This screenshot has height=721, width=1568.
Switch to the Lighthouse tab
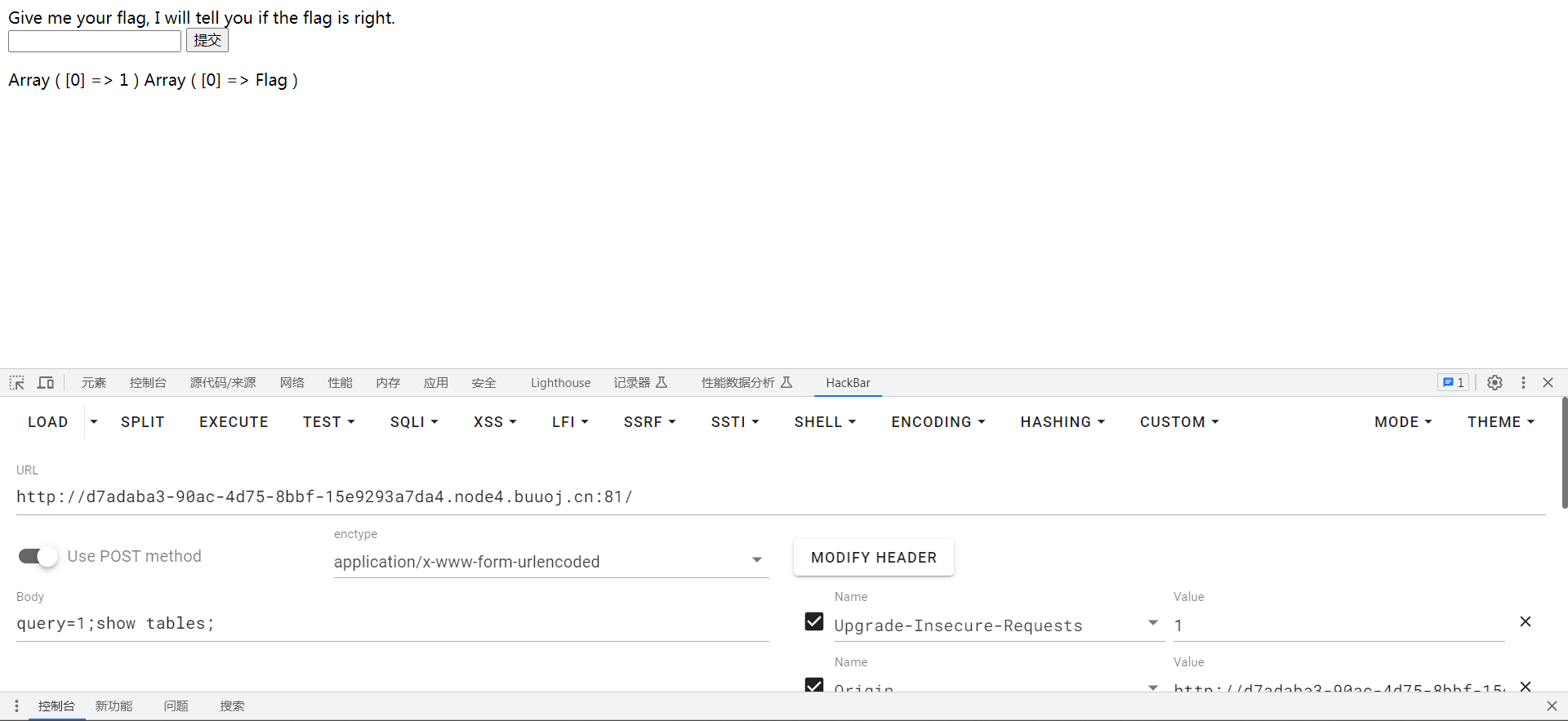tap(560, 383)
